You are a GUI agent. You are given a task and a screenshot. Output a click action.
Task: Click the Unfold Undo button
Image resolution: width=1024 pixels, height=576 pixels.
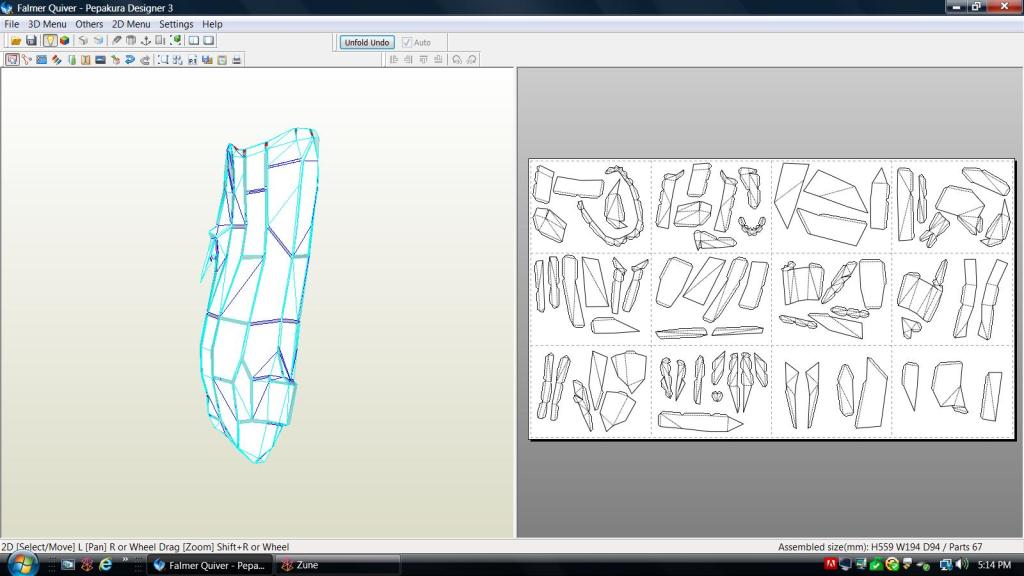point(367,42)
